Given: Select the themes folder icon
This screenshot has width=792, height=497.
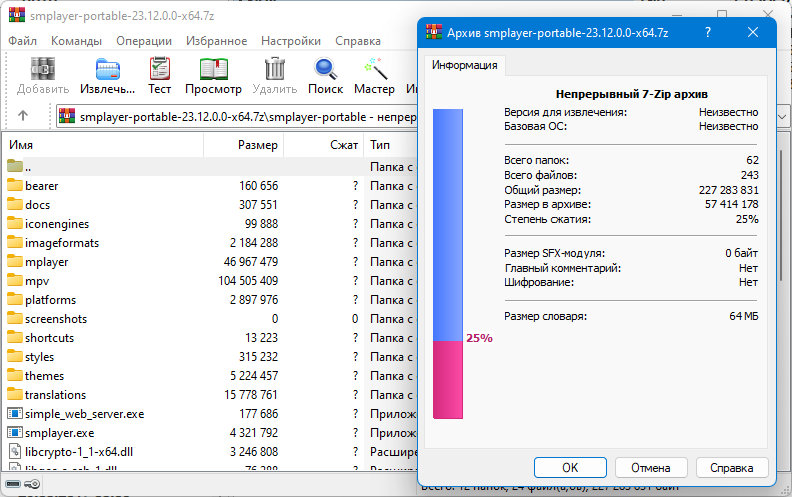Looking at the screenshot, I should click(15, 376).
